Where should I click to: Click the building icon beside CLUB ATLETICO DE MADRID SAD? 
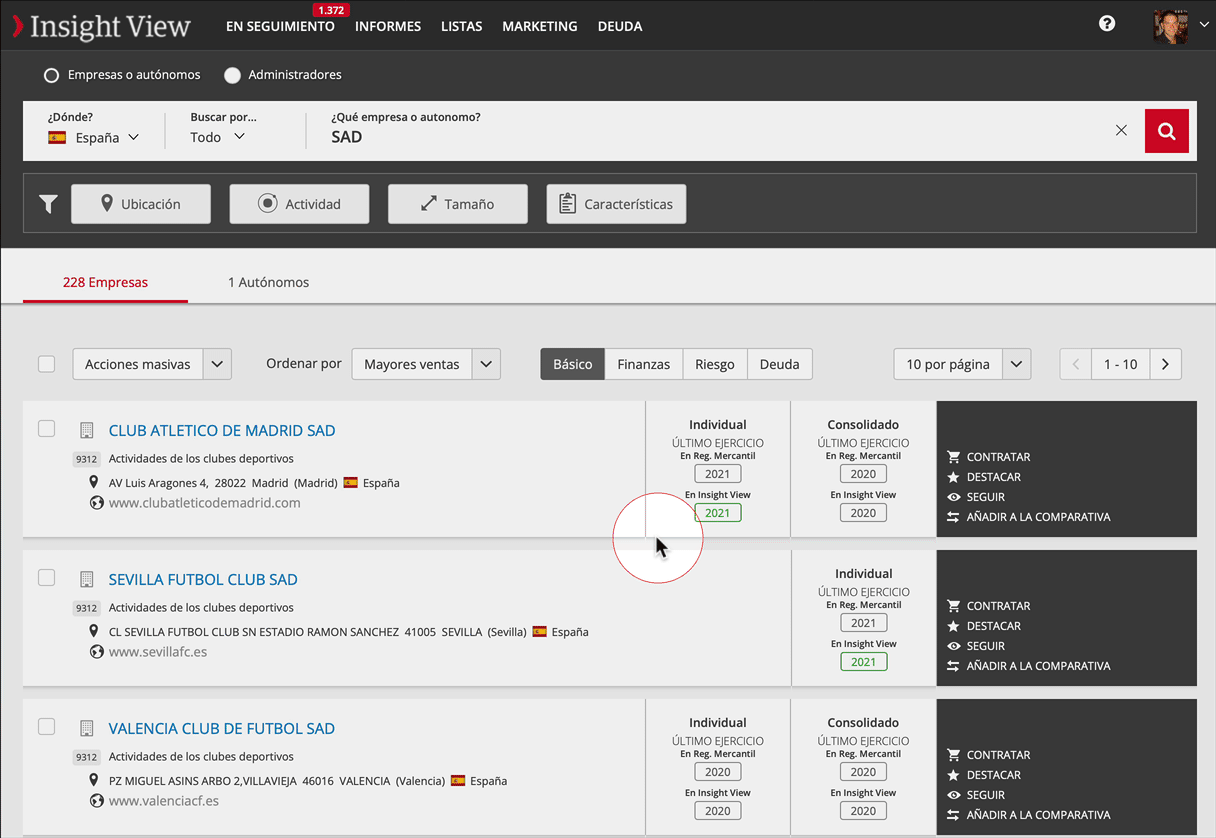[x=87, y=431]
